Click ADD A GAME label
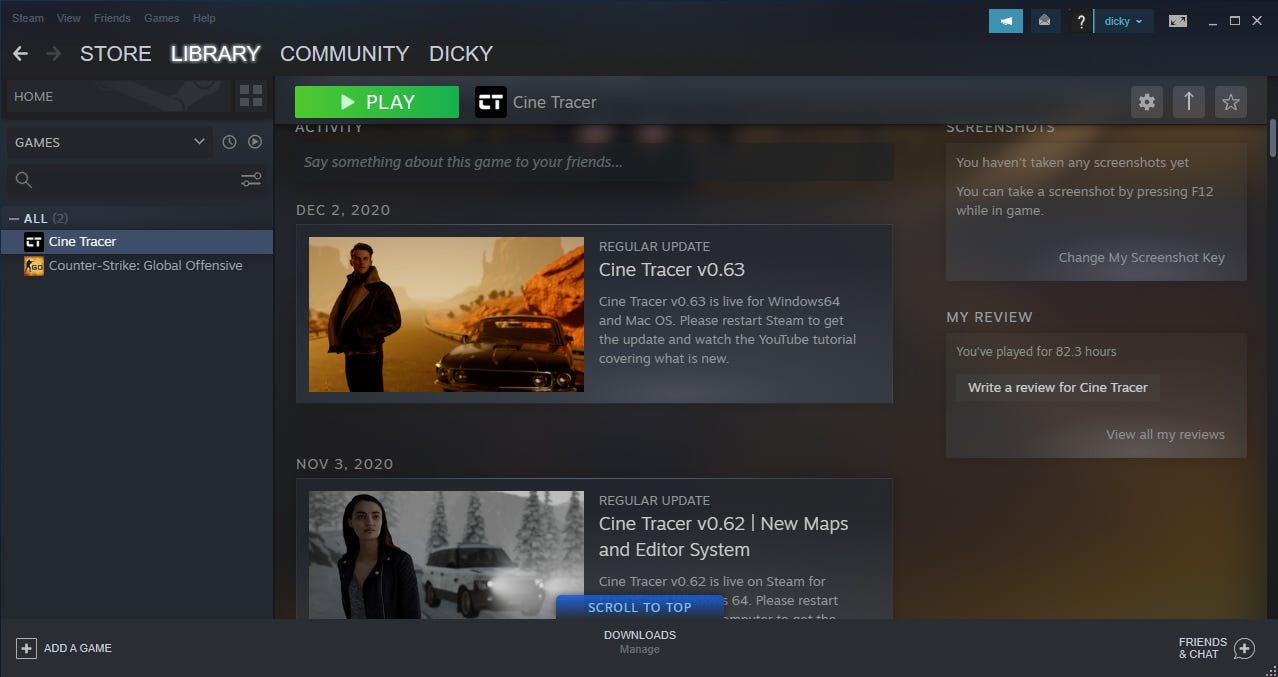Viewport: 1278px width, 677px height. coord(78,648)
